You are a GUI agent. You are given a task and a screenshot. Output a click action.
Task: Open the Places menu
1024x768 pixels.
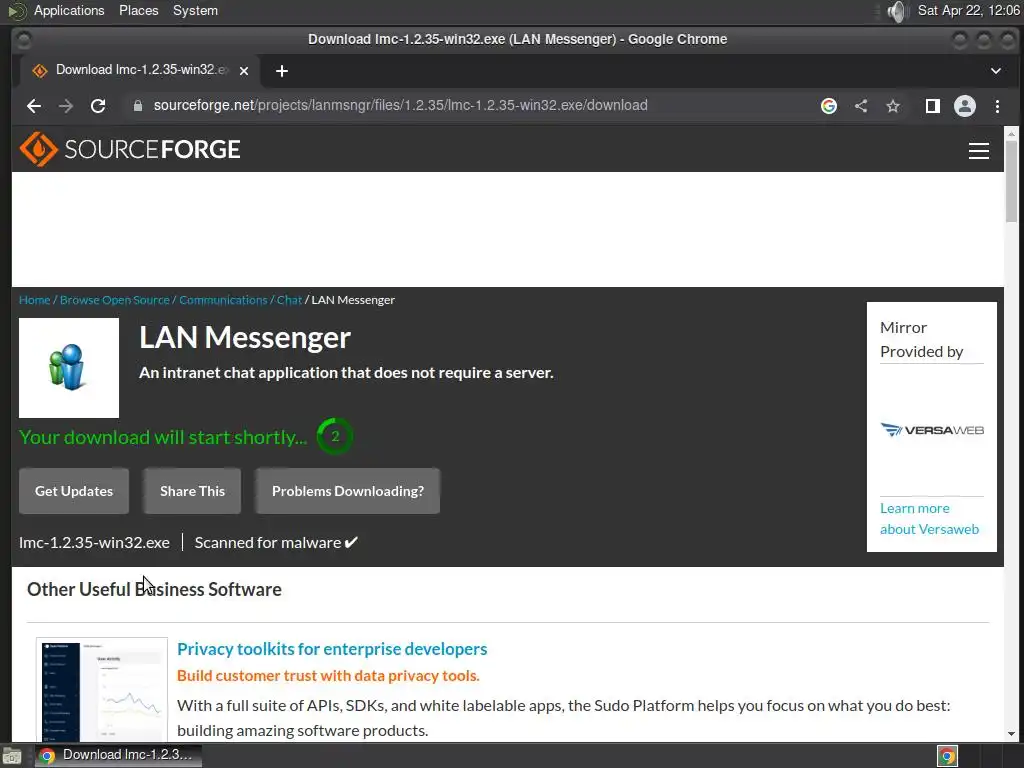click(x=138, y=10)
